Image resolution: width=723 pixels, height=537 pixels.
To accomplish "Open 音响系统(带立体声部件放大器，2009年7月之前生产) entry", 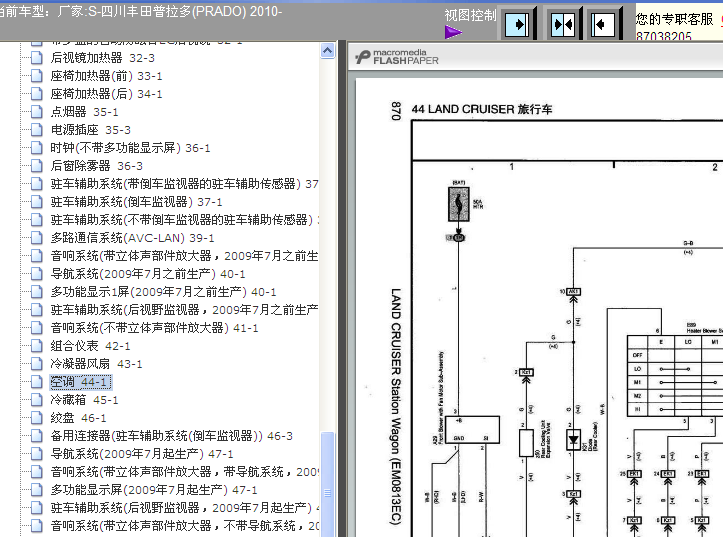I will click(x=184, y=256).
